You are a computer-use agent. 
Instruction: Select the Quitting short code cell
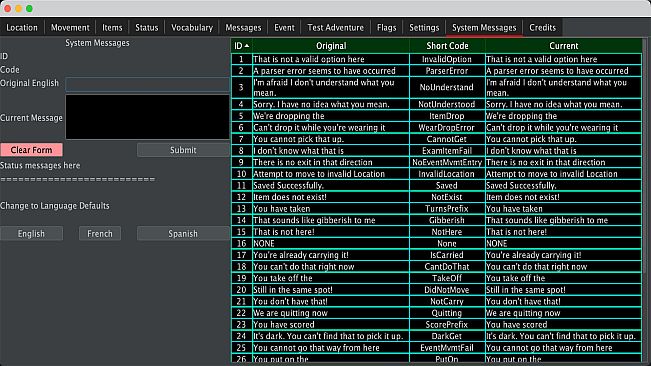[447, 313]
